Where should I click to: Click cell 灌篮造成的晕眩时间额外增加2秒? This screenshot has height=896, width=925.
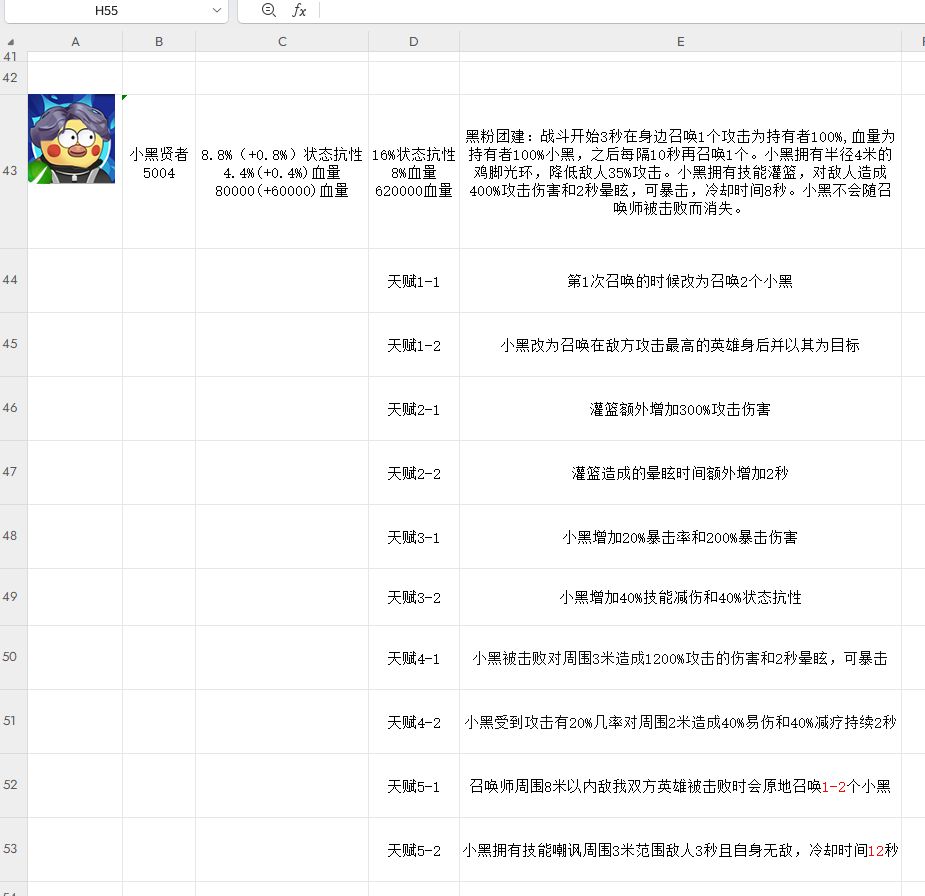point(680,472)
